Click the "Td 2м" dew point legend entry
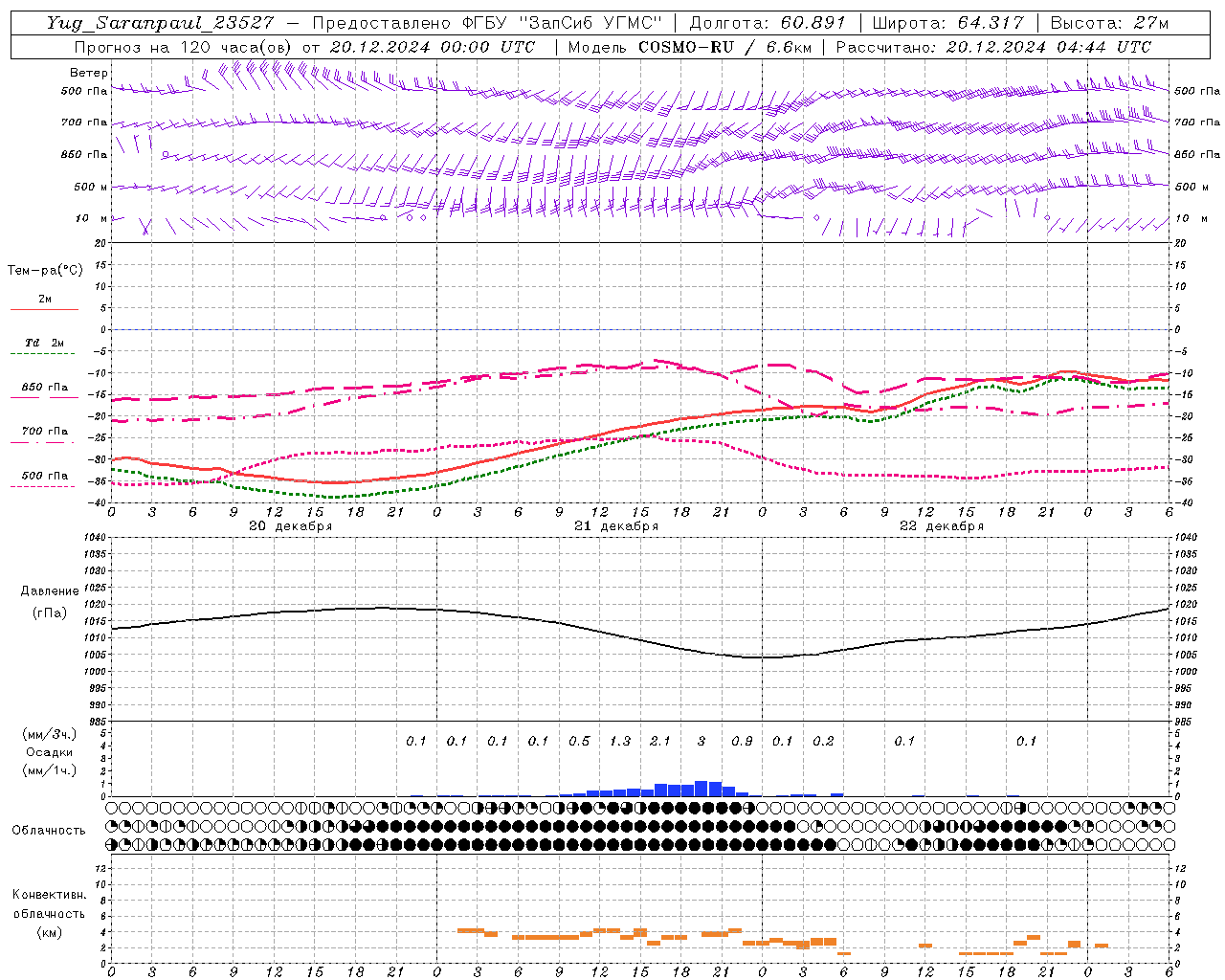The image size is (1225, 980). (x=45, y=343)
